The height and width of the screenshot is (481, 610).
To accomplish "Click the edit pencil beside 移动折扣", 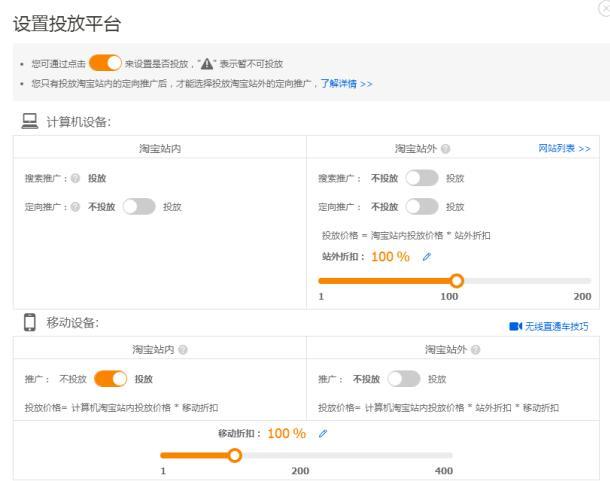I will click(x=322, y=434).
